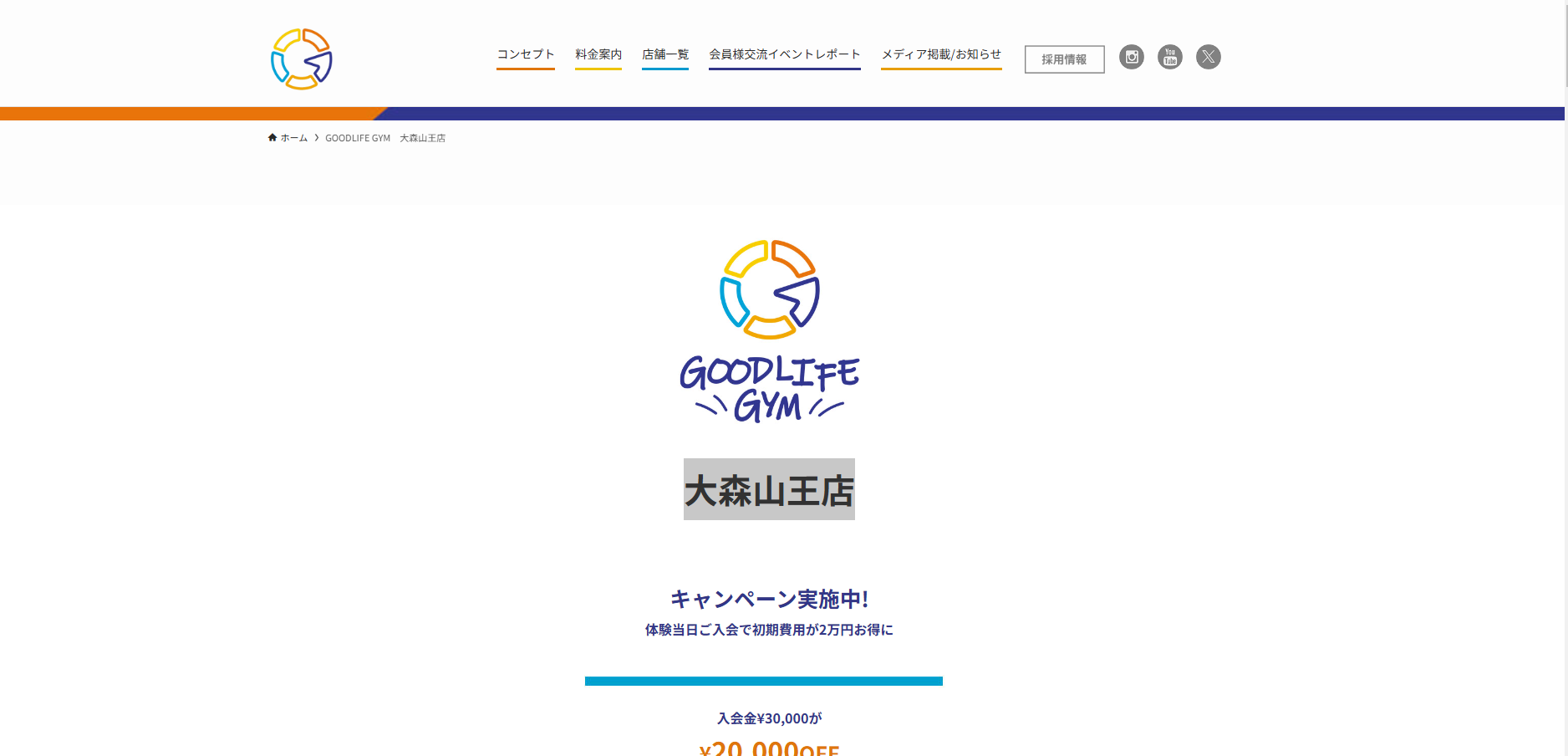Click the large GOODLIFE GYM center logo
The height and width of the screenshot is (756, 1568).
[769, 331]
